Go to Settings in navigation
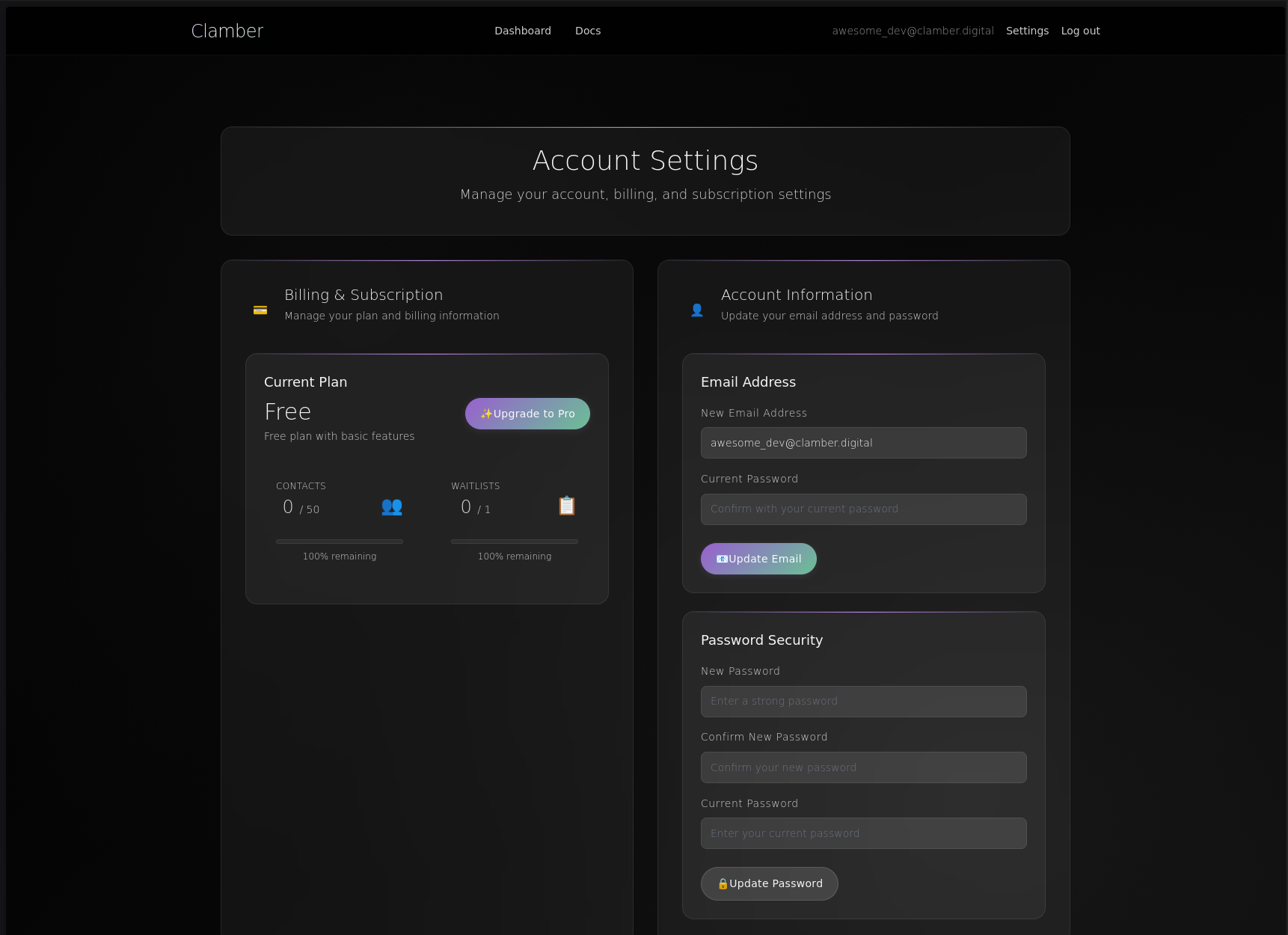 [1027, 31]
